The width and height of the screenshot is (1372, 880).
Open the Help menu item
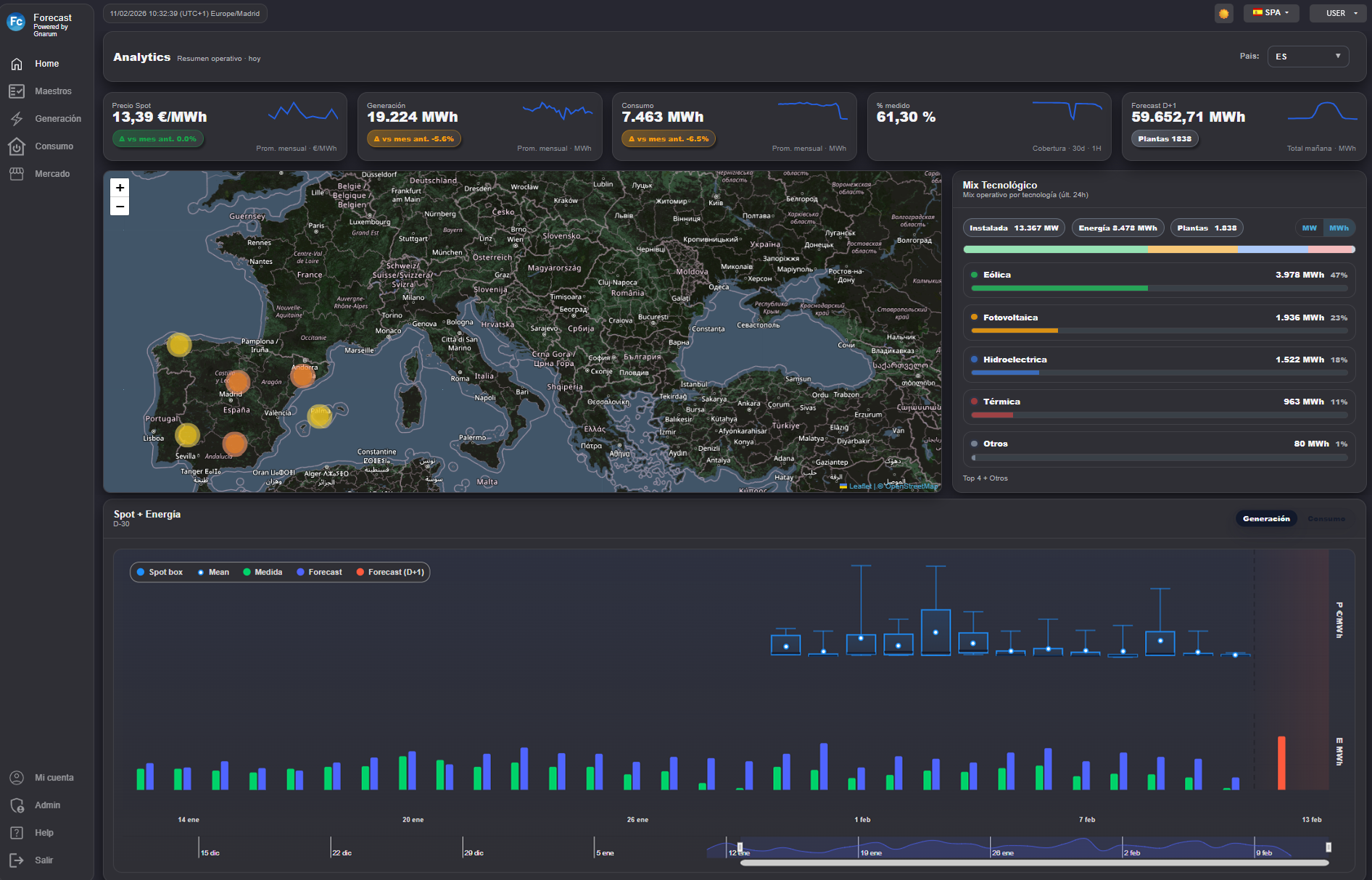pyautogui.click(x=44, y=833)
